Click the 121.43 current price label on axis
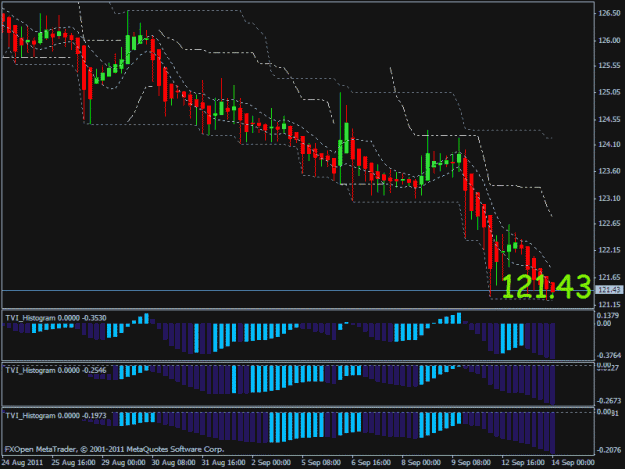 coord(609,290)
